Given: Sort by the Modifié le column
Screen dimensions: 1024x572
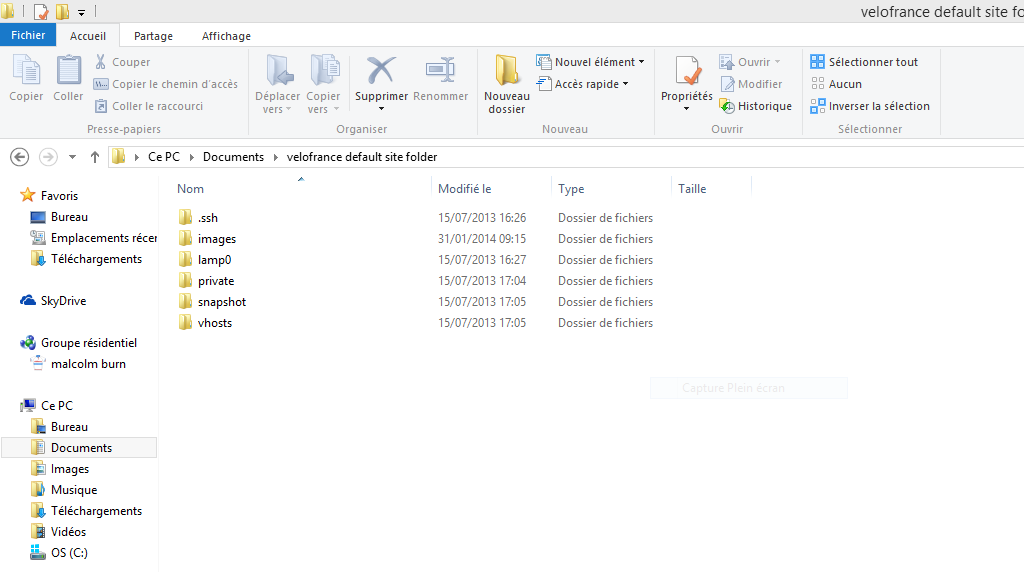Looking at the screenshot, I should [x=464, y=189].
